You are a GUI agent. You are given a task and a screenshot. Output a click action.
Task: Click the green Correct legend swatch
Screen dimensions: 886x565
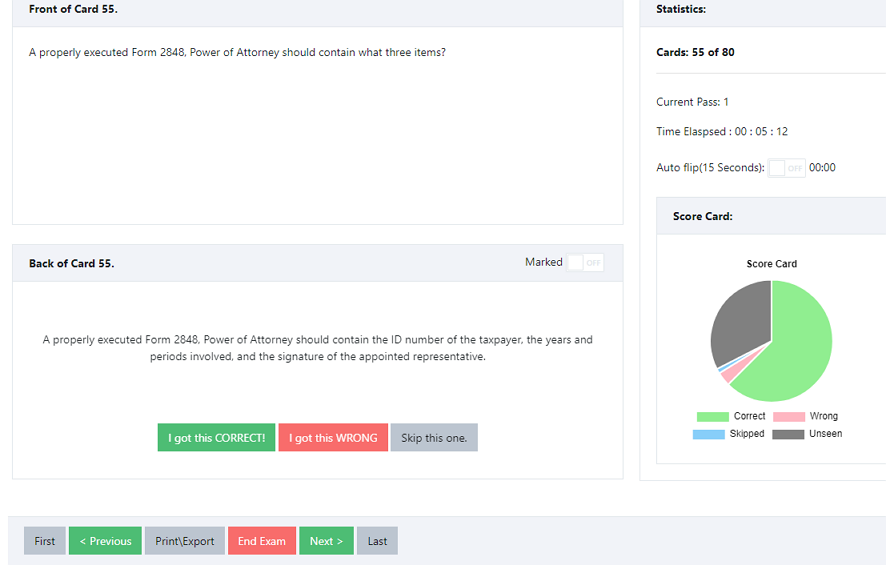(x=713, y=416)
